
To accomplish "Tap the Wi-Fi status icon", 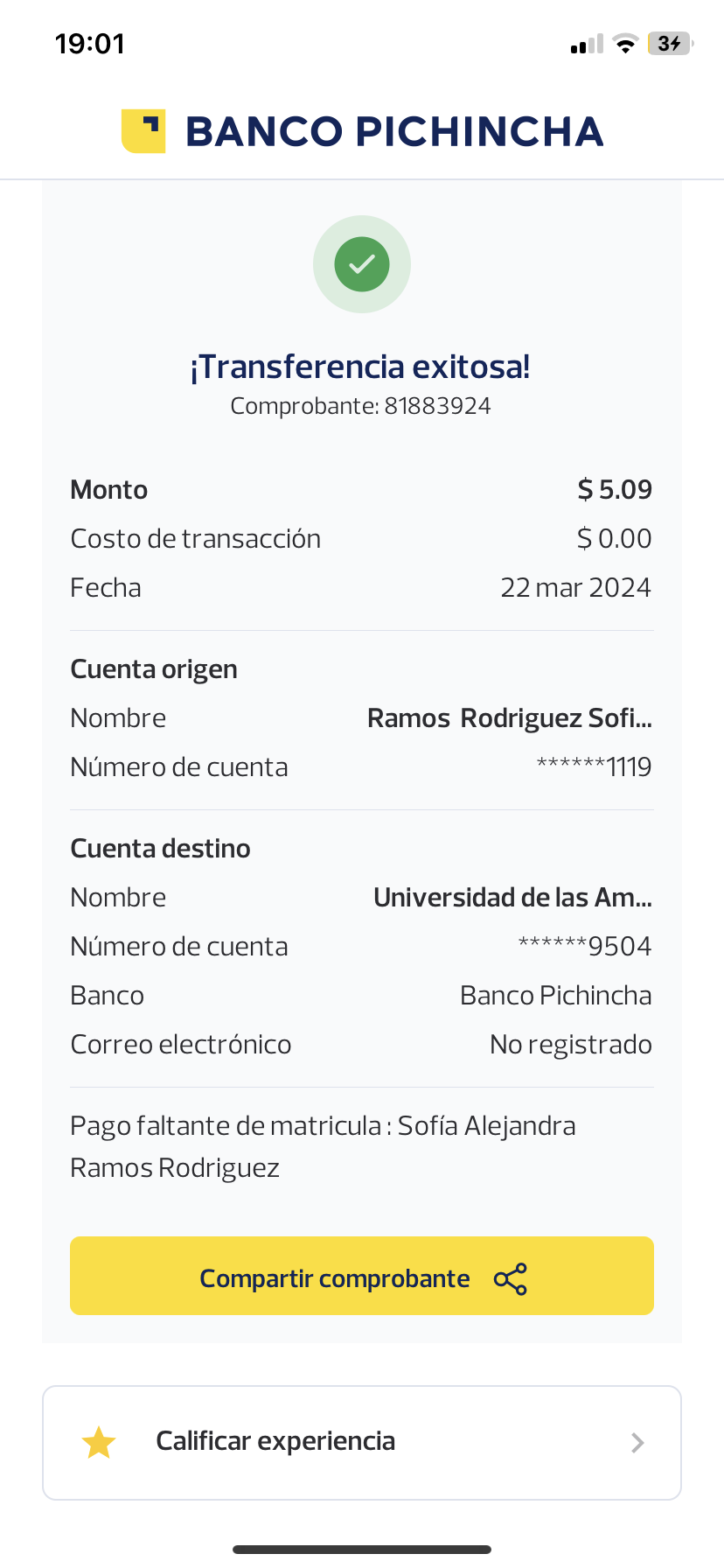I will coord(625,44).
